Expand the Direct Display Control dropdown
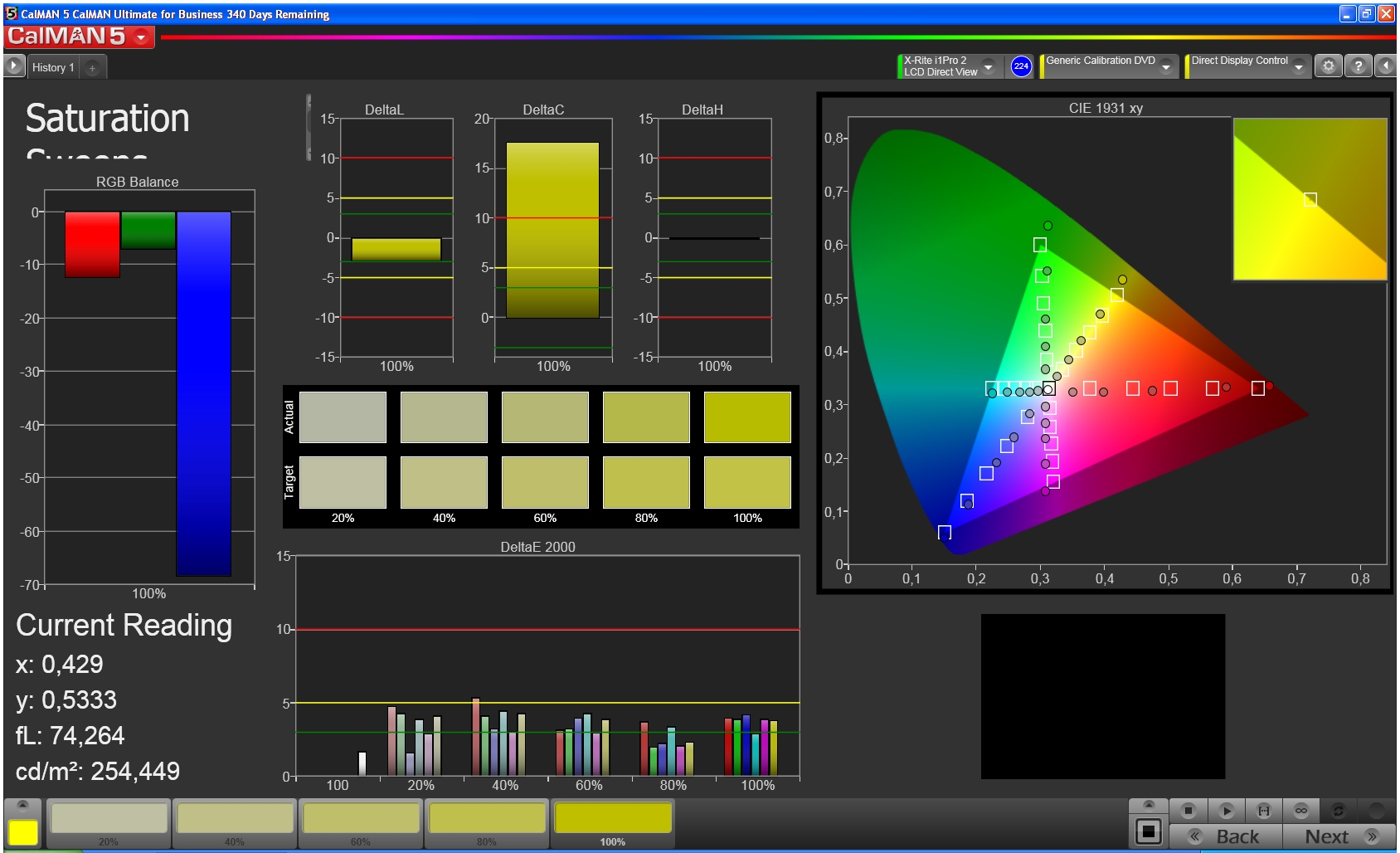Image resolution: width=1400 pixels, height=853 pixels. pos(1299,66)
